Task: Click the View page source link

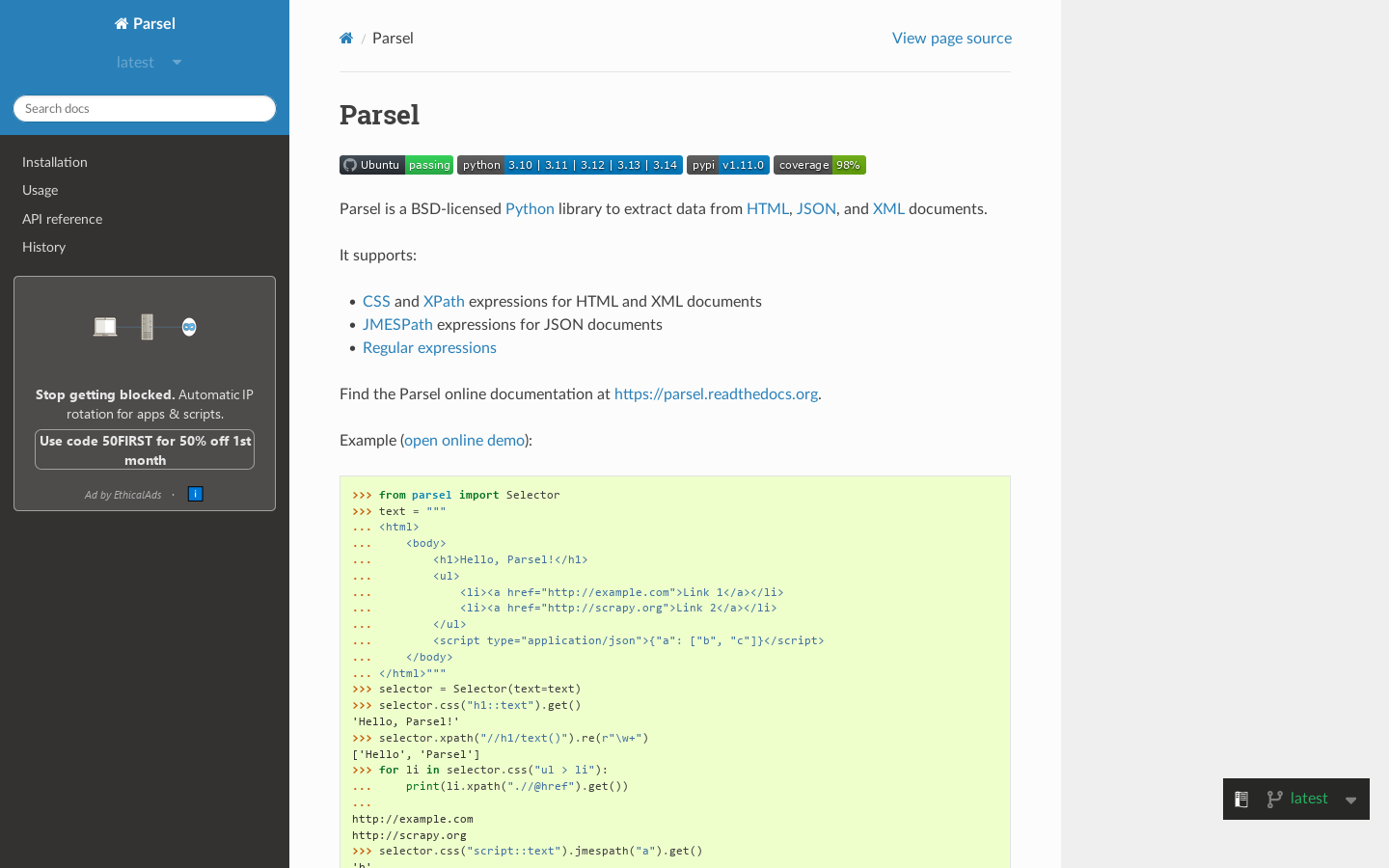Action: coord(952,38)
